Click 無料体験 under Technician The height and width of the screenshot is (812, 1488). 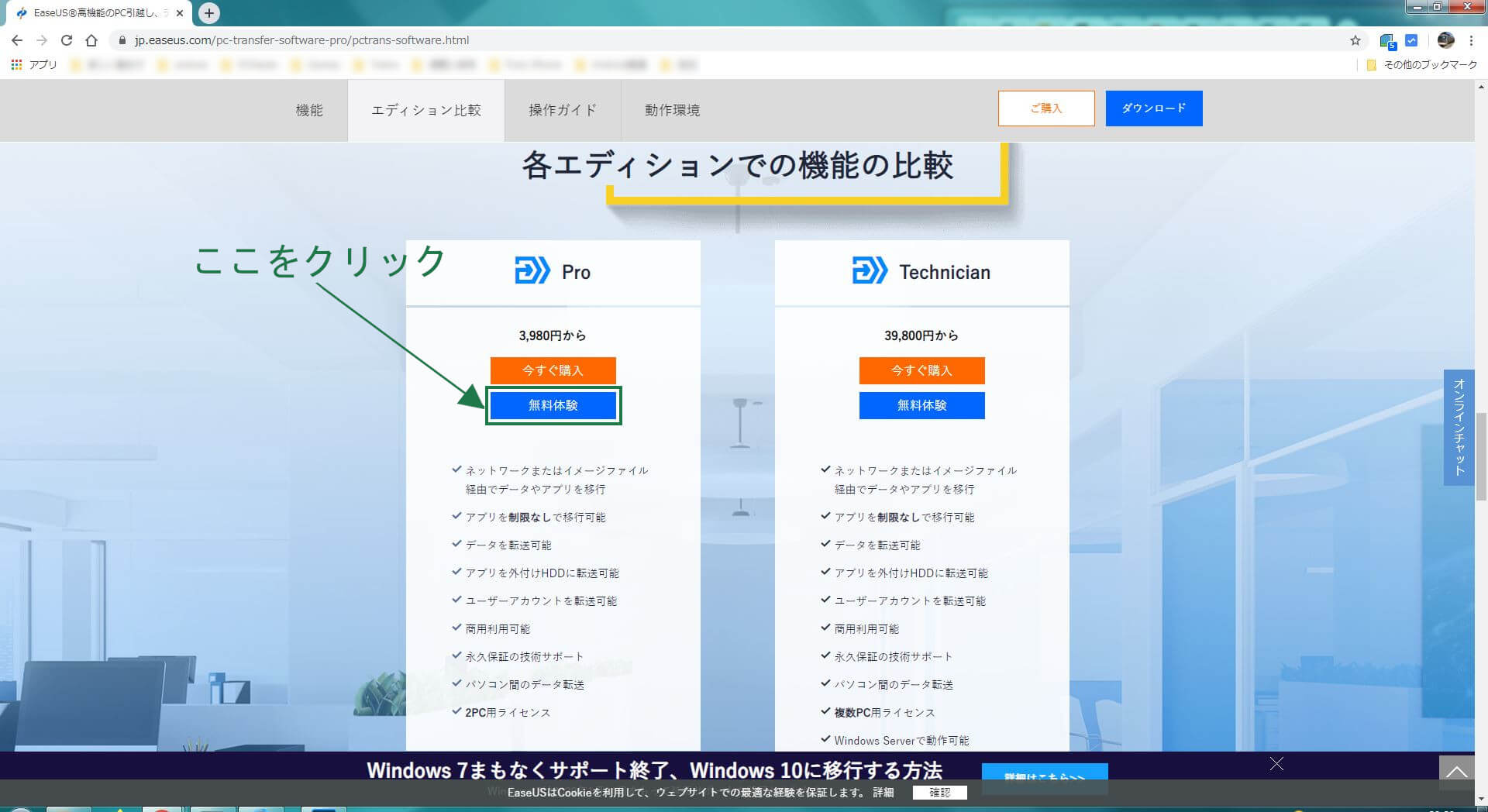(921, 405)
